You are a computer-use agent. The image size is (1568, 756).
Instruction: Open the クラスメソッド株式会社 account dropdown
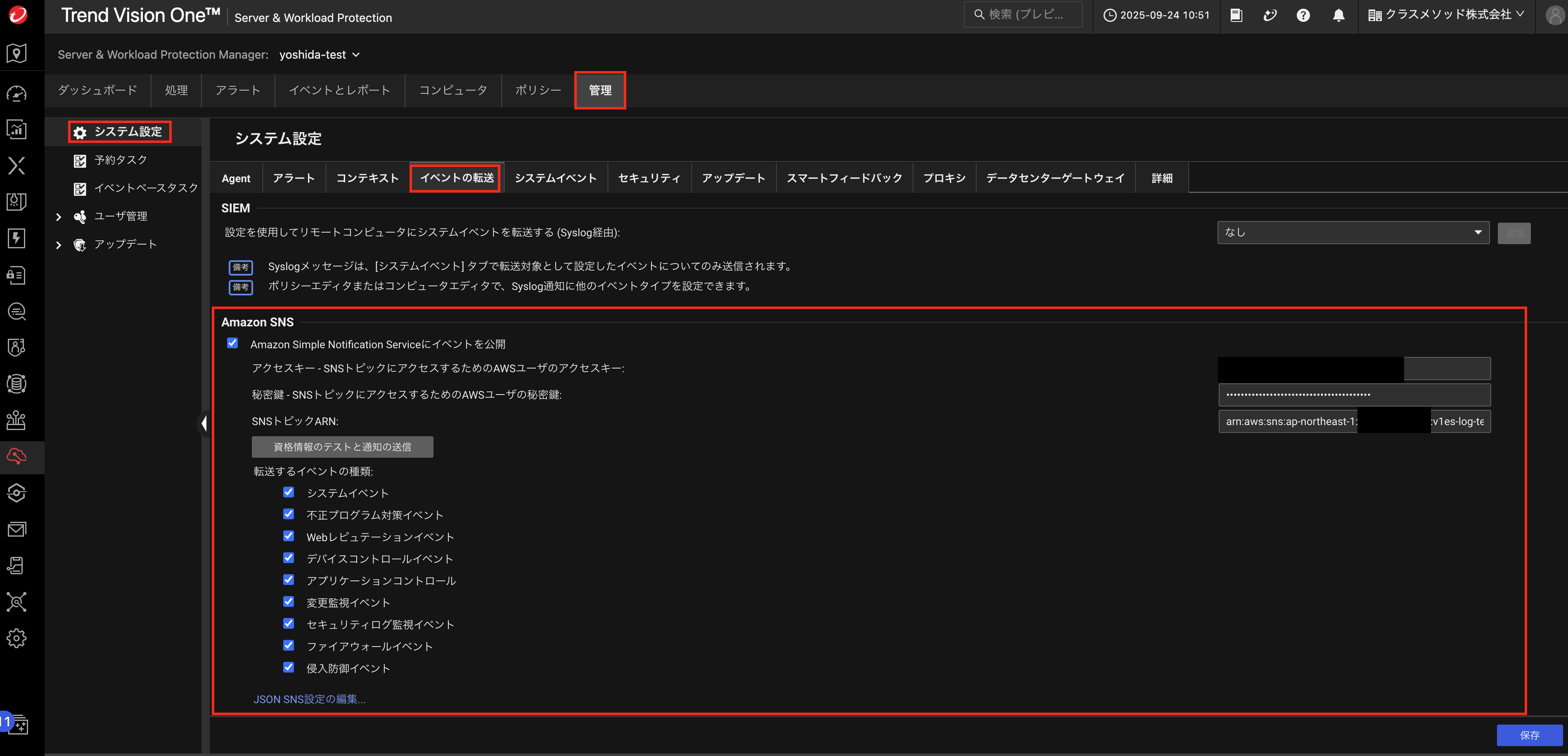click(1446, 15)
